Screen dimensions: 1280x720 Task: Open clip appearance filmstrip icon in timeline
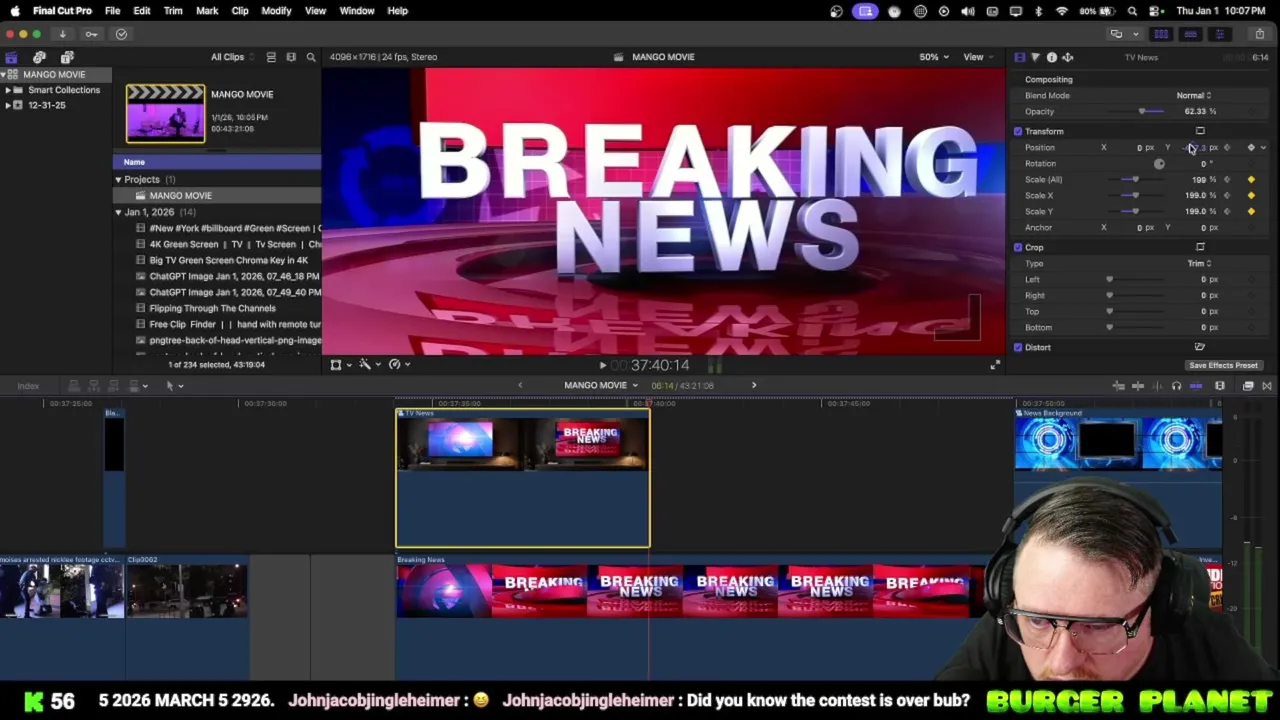[x=1220, y=386]
